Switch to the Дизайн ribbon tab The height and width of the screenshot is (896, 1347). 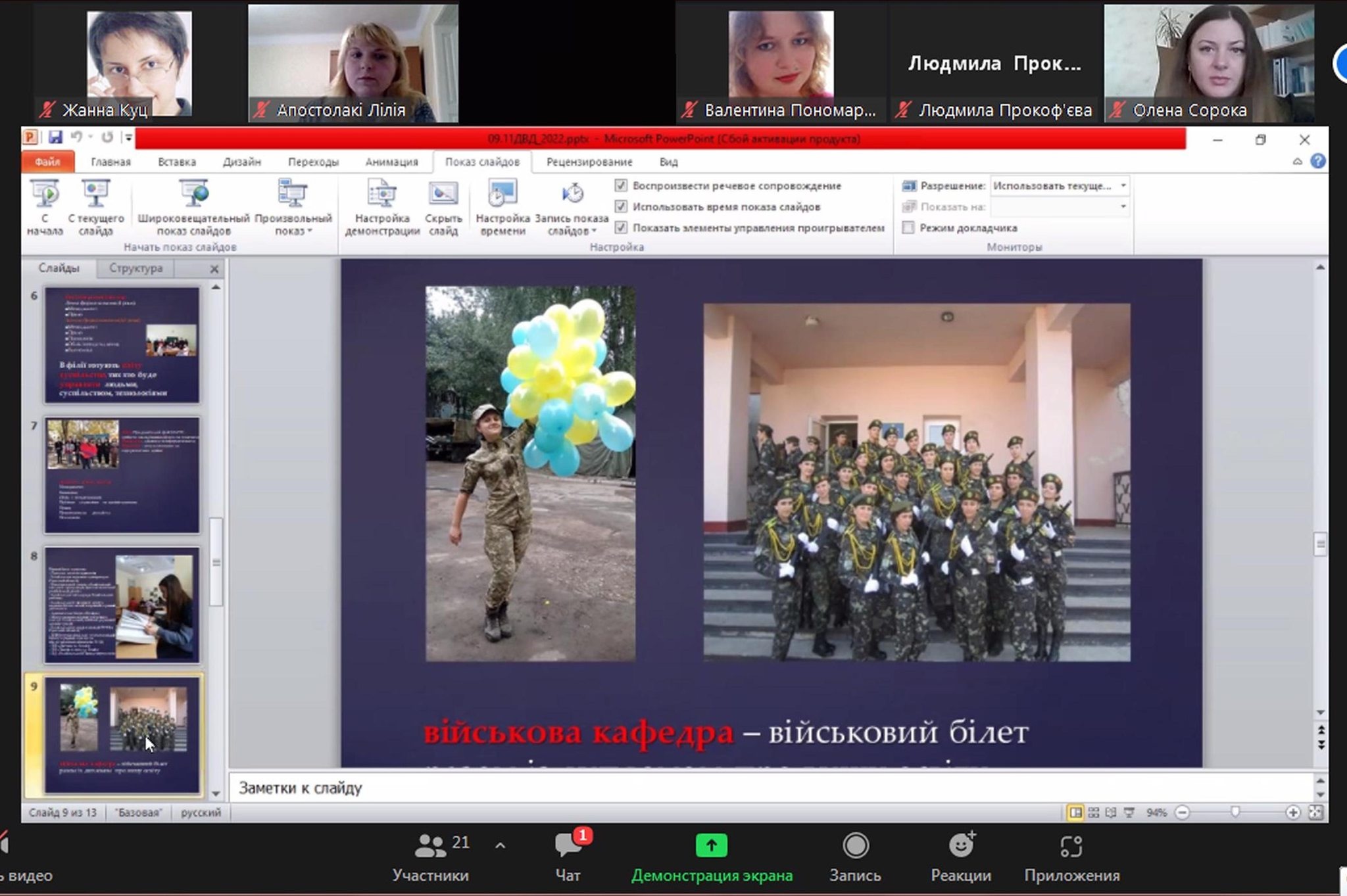pos(241,162)
